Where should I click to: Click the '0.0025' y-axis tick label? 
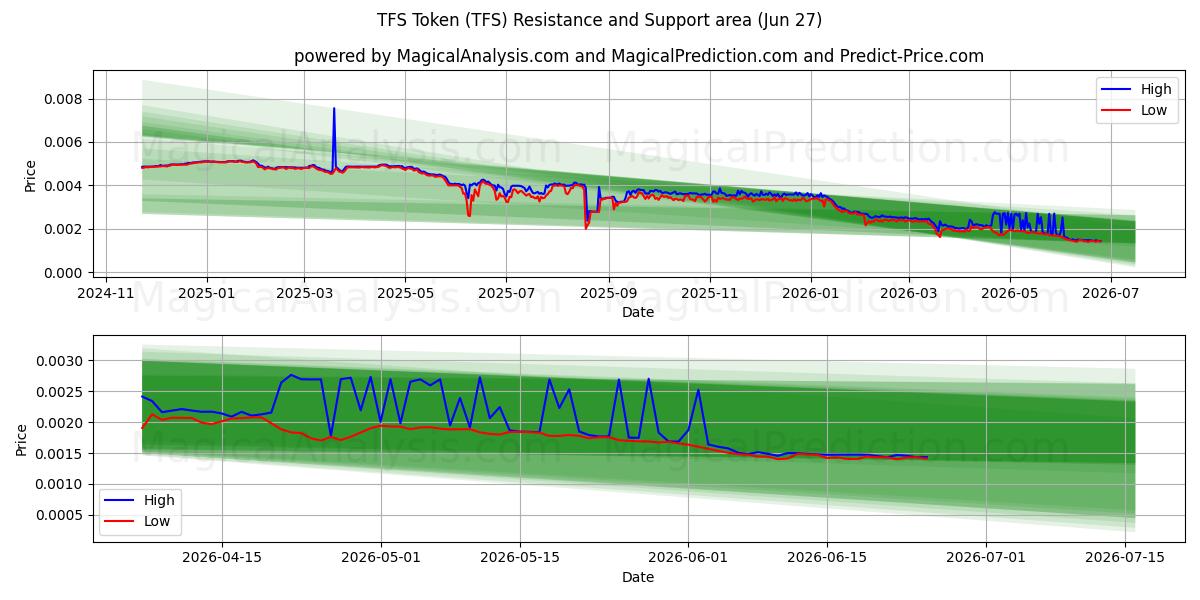(x=60, y=392)
